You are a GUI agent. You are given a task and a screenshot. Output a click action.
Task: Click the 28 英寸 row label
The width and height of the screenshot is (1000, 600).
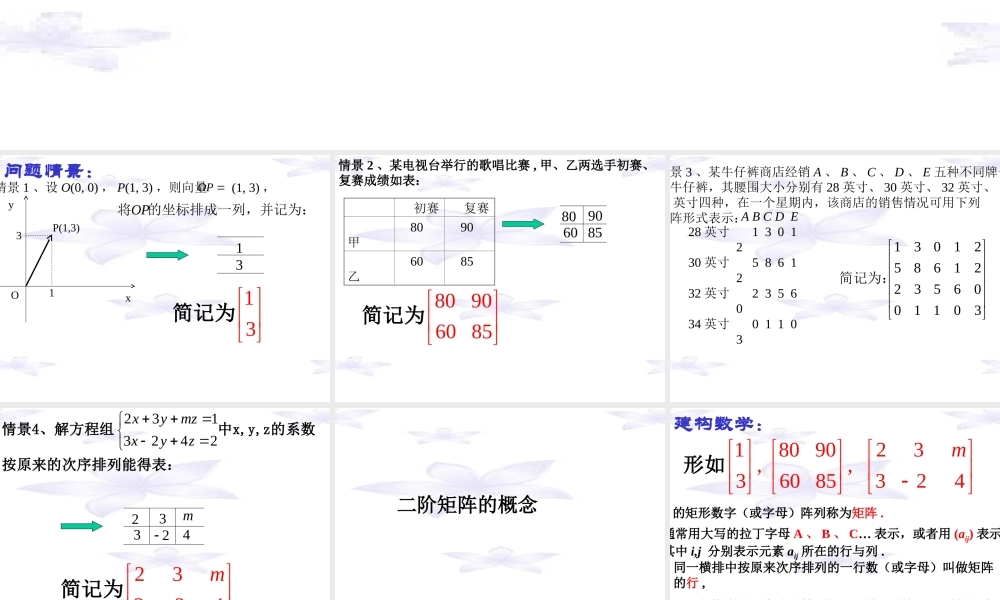click(x=708, y=232)
